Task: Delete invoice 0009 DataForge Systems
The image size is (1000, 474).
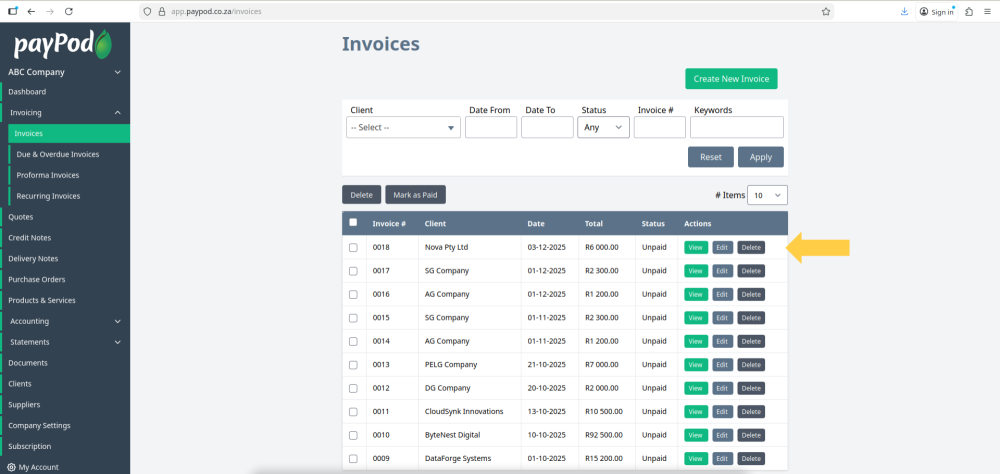Action: click(x=751, y=459)
